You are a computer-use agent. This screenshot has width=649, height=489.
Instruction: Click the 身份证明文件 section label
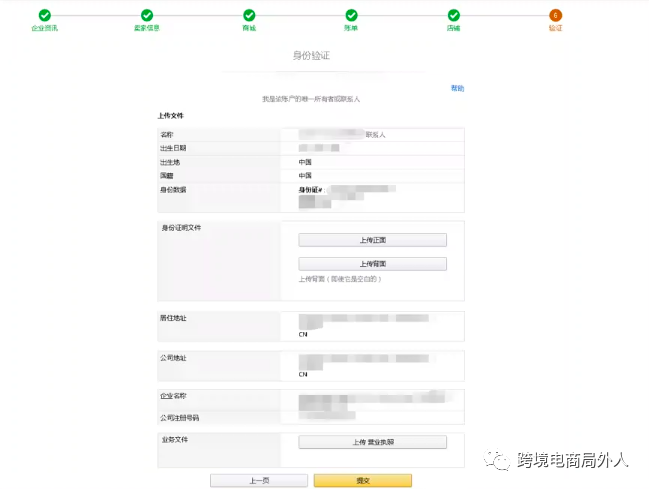(x=181, y=228)
